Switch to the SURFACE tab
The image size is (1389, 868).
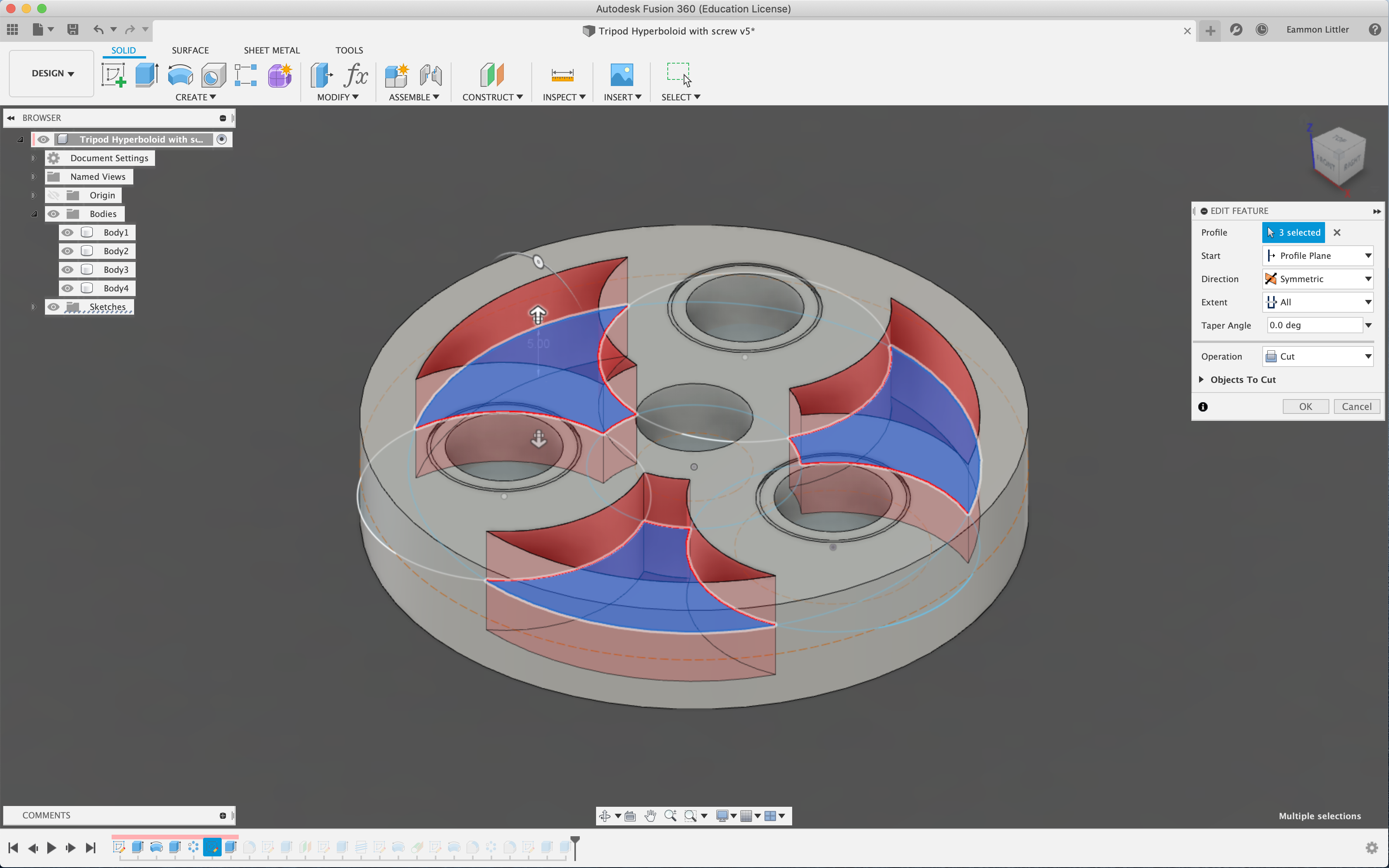click(x=190, y=50)
